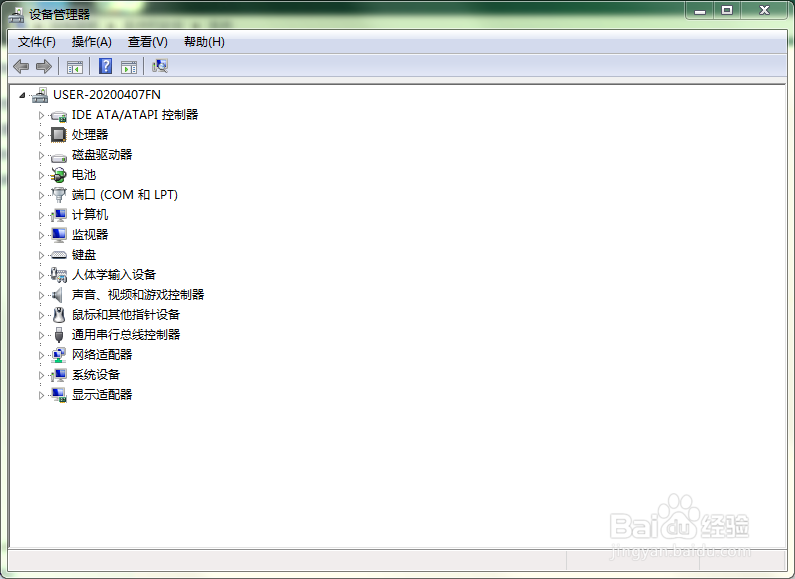Expand the 鼠标和其他指针设备 node
The image size is (795, 579).
41,315
